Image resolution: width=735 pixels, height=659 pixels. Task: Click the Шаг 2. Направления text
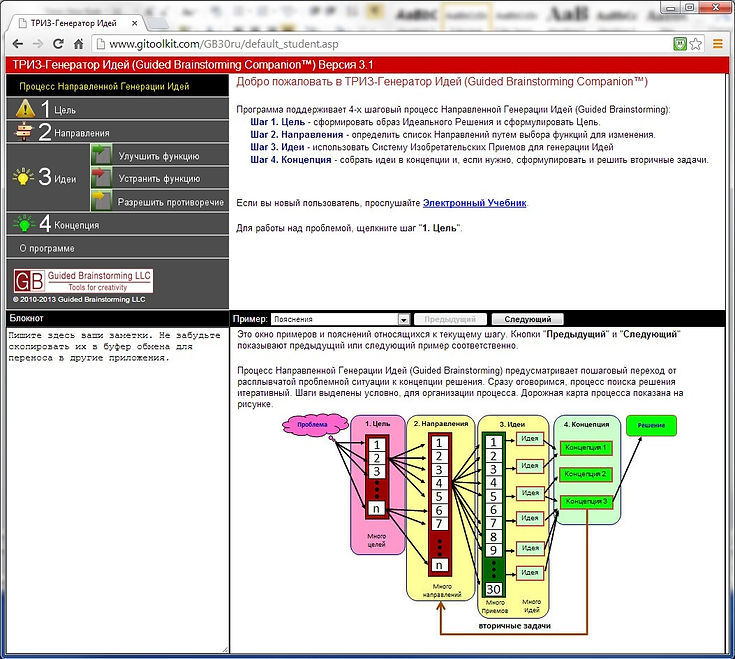tap(296, 135)
